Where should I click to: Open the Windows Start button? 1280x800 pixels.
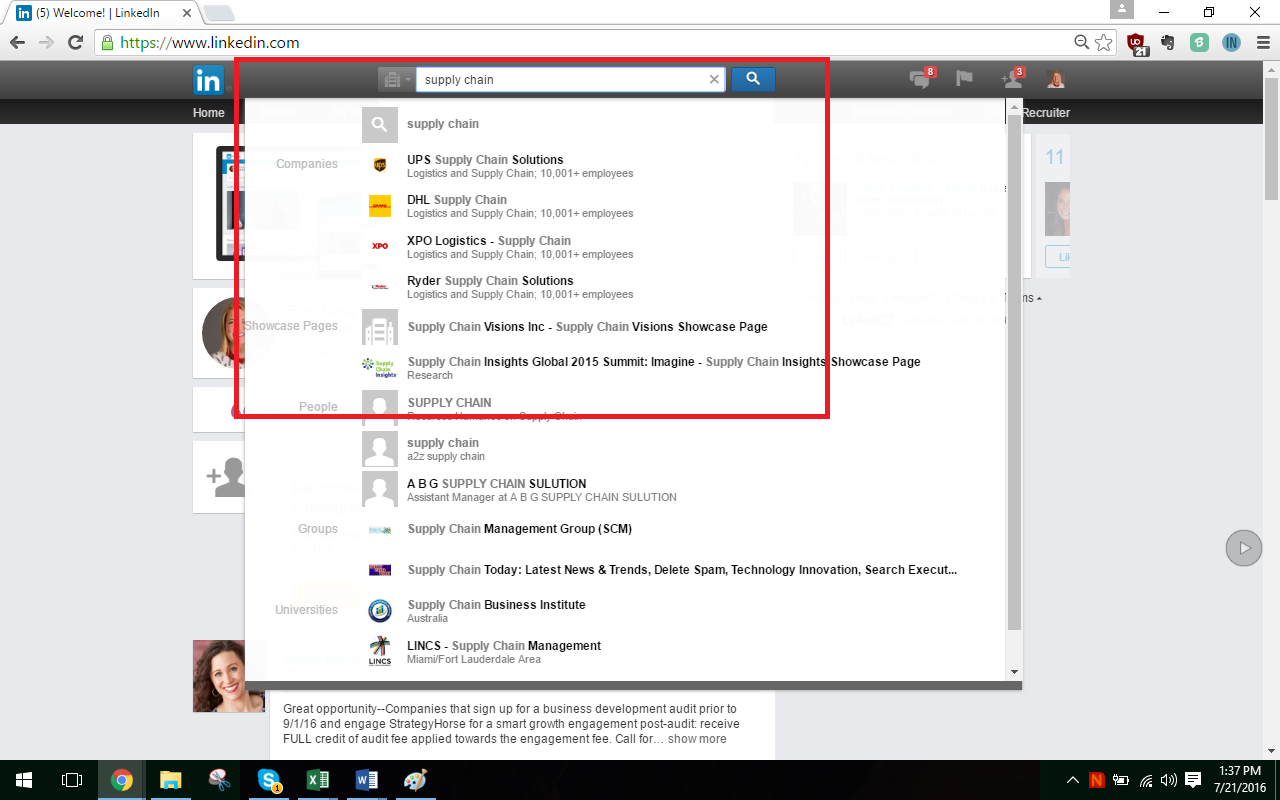pyautogui.click(x=24, y=780)
